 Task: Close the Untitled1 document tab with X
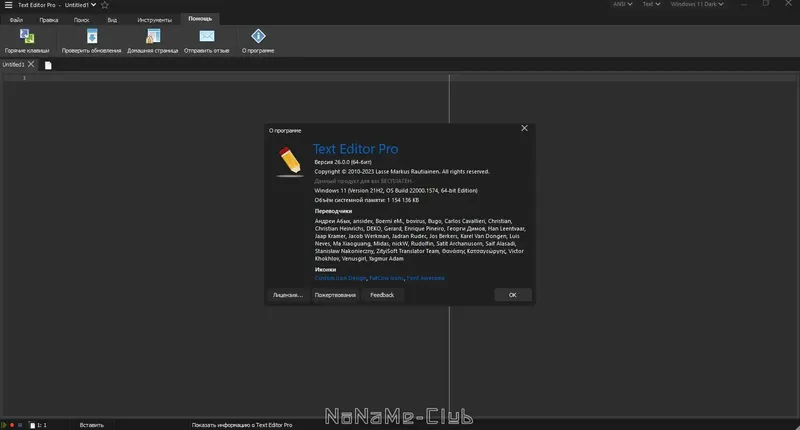[31, 64]
